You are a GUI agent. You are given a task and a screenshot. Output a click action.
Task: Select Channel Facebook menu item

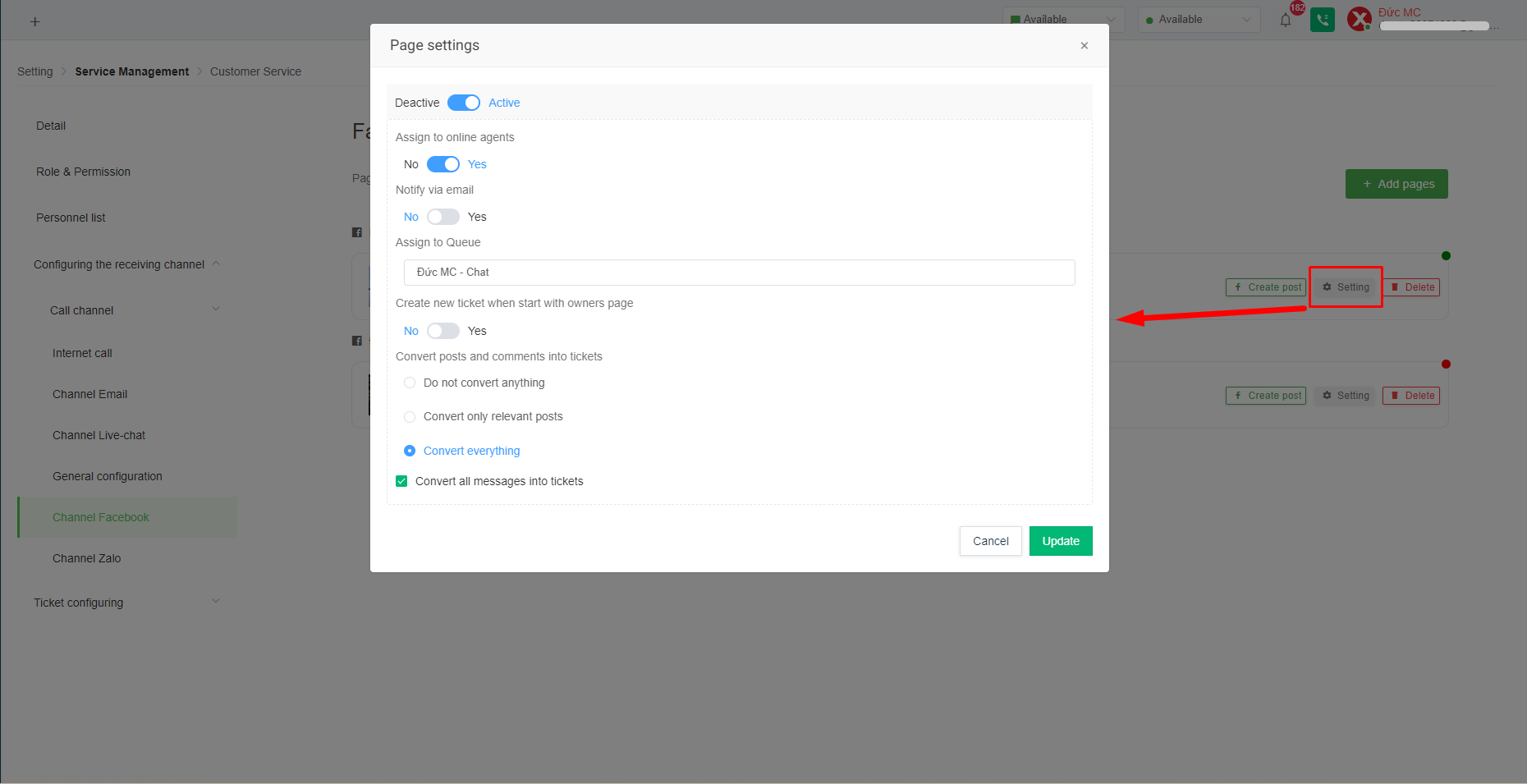click(x=127, y=517)
